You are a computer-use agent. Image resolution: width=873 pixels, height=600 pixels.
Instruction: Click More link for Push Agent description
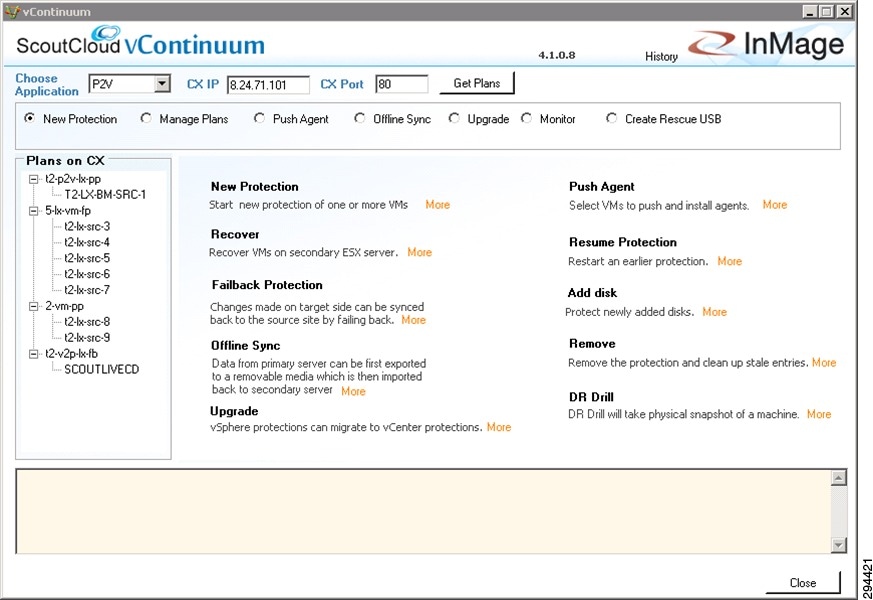pos(775,205)
